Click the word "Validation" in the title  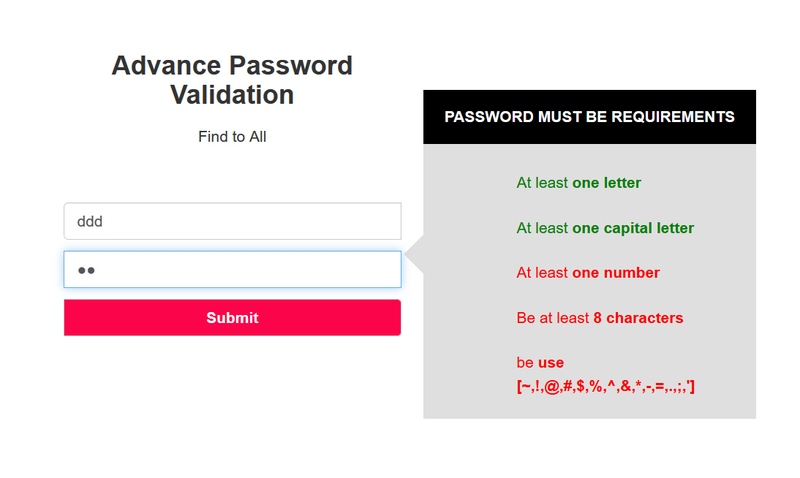[x=232, y=95]
